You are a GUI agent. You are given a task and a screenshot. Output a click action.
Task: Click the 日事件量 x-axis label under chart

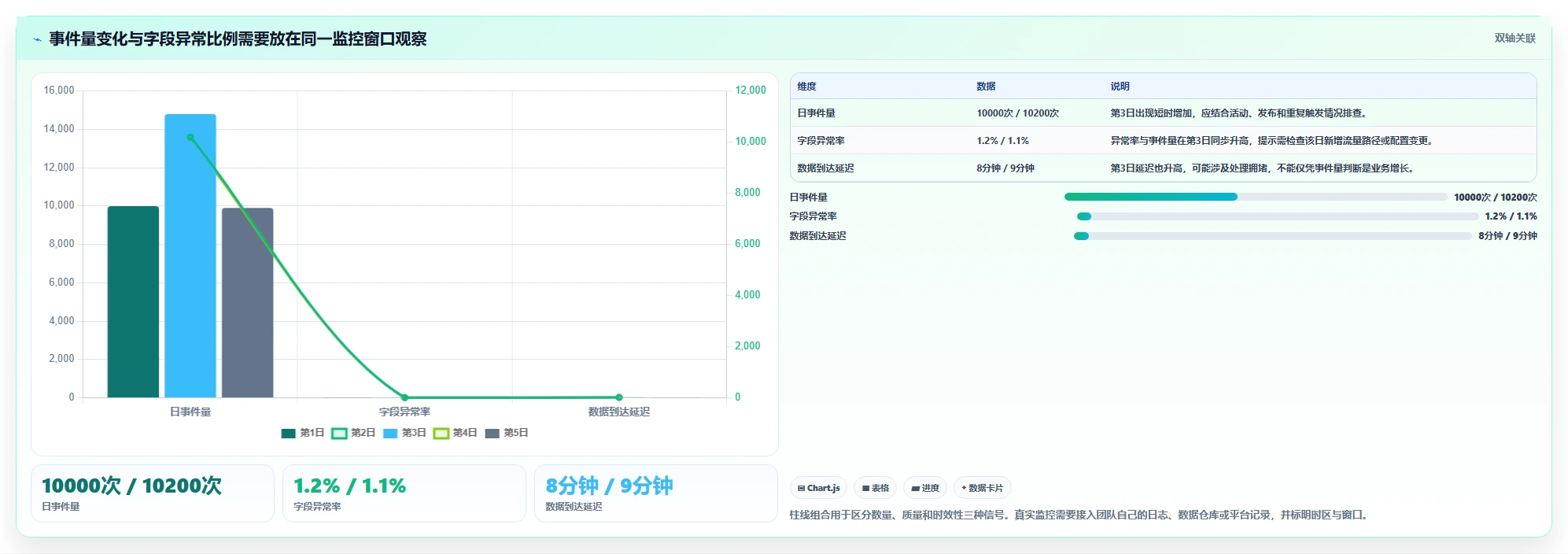[x=190, y=412]
